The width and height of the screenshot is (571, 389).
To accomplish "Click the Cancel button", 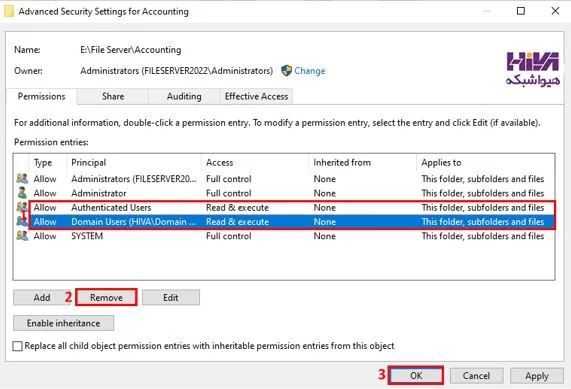I will [x=476, y=376].
